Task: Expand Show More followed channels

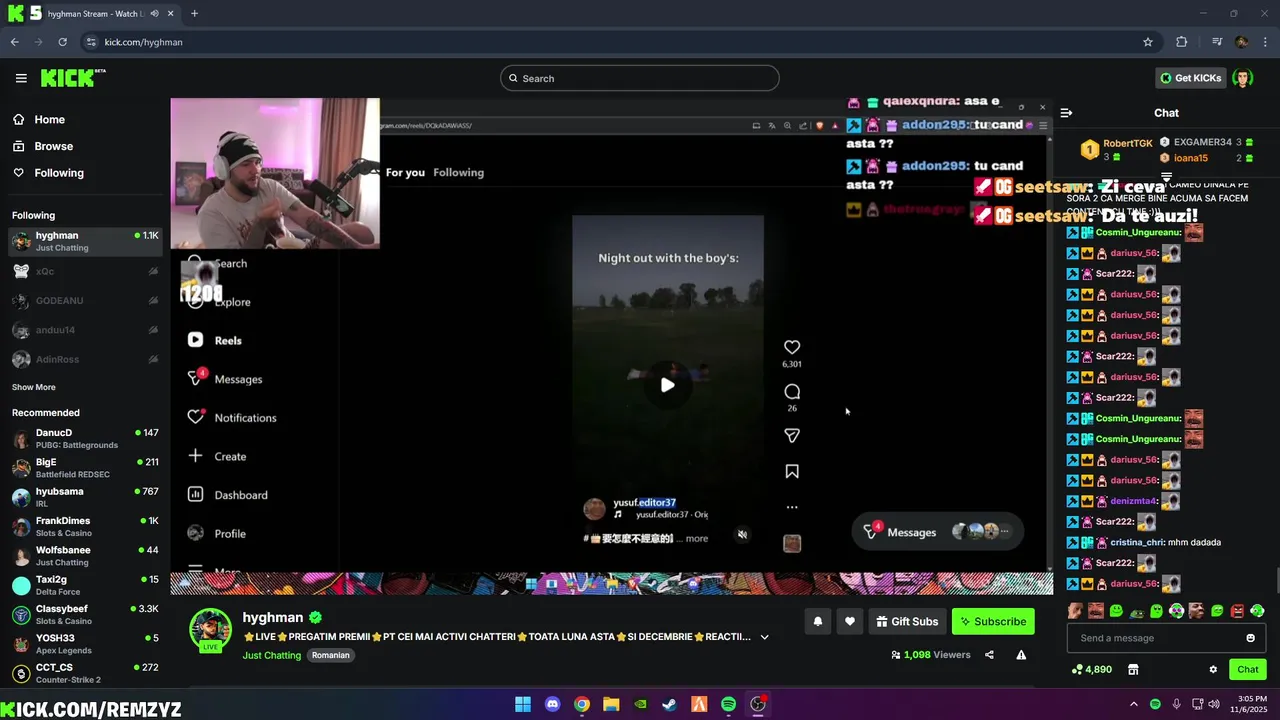Action: tap(34, 387)
